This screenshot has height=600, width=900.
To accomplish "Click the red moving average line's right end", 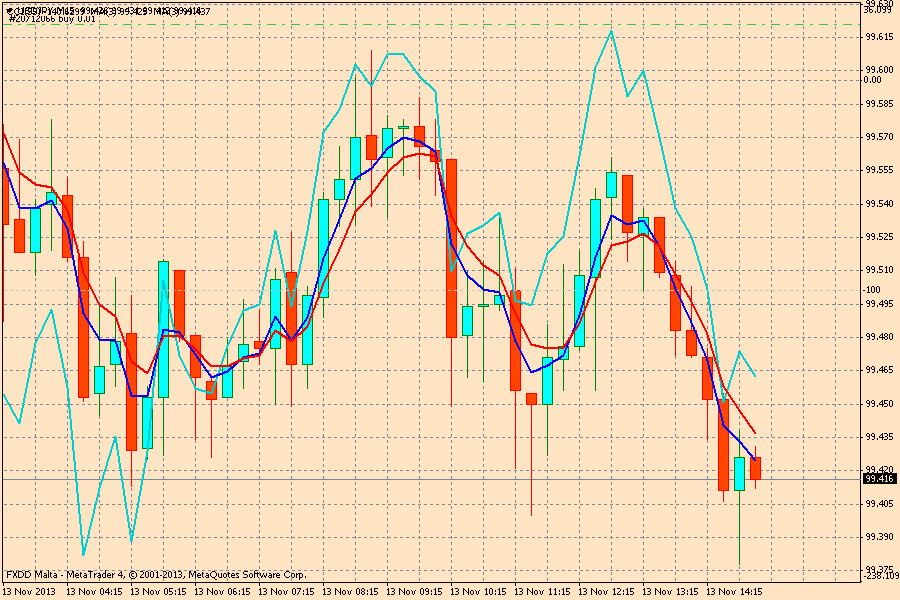I will click(755, 432).
